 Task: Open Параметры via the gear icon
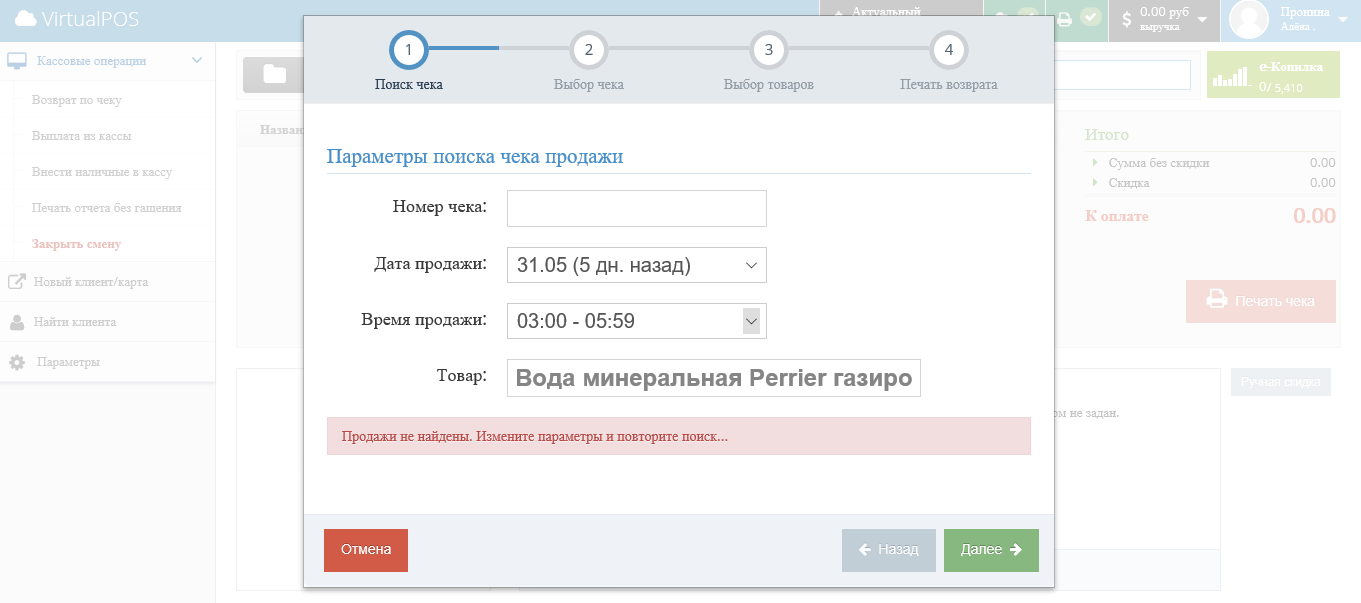[x=18, y=362]
